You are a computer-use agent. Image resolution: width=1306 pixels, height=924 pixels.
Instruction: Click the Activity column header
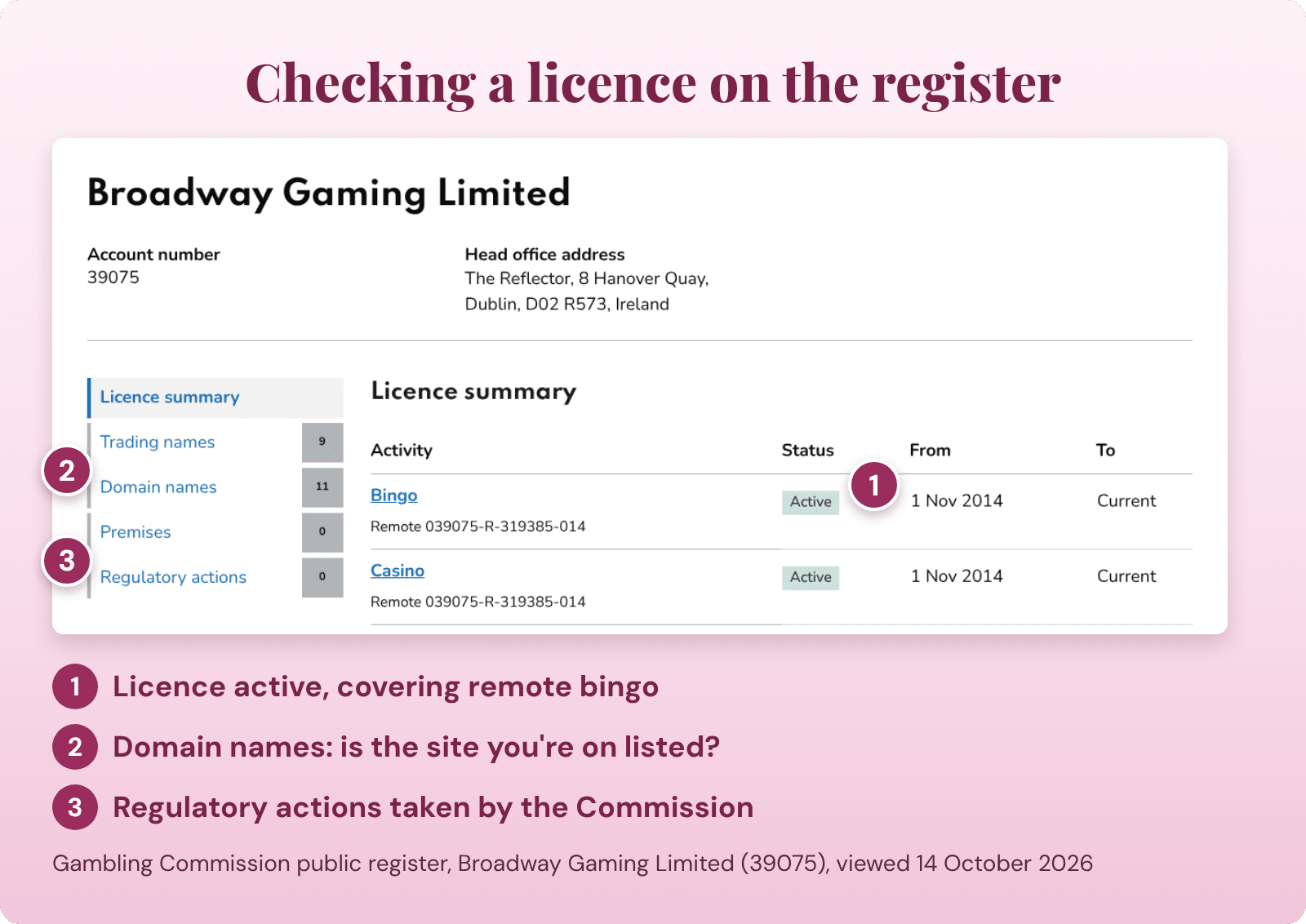(x=402, y=451)
